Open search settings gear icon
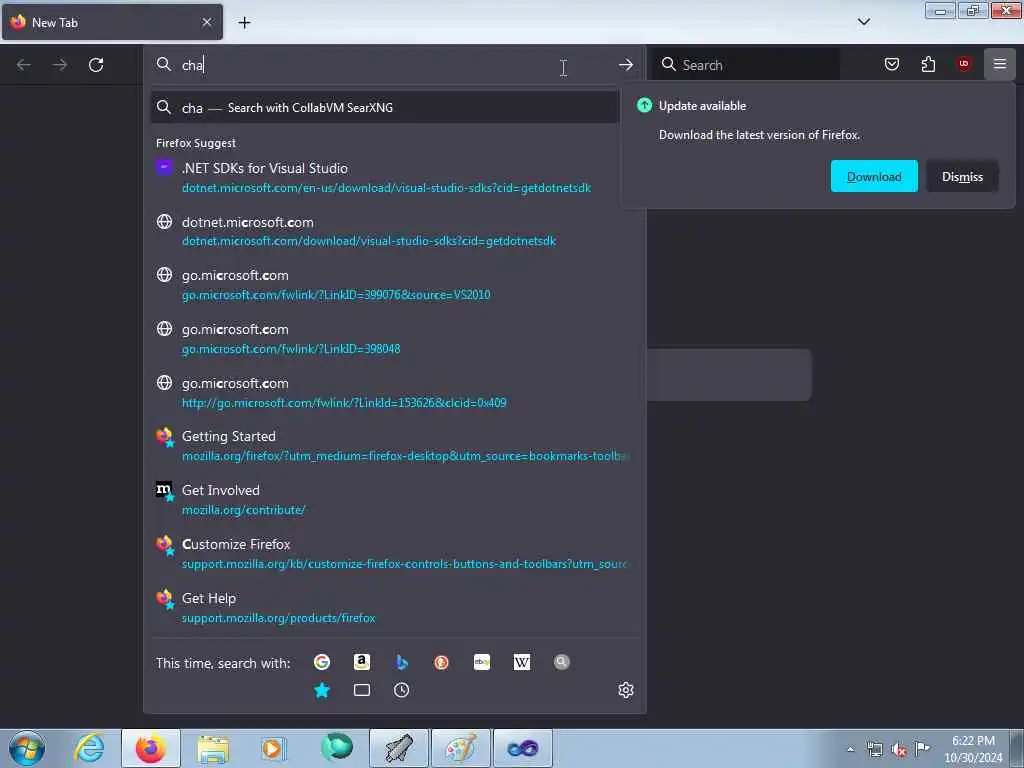1024x768 pixels. coord(626,690)
